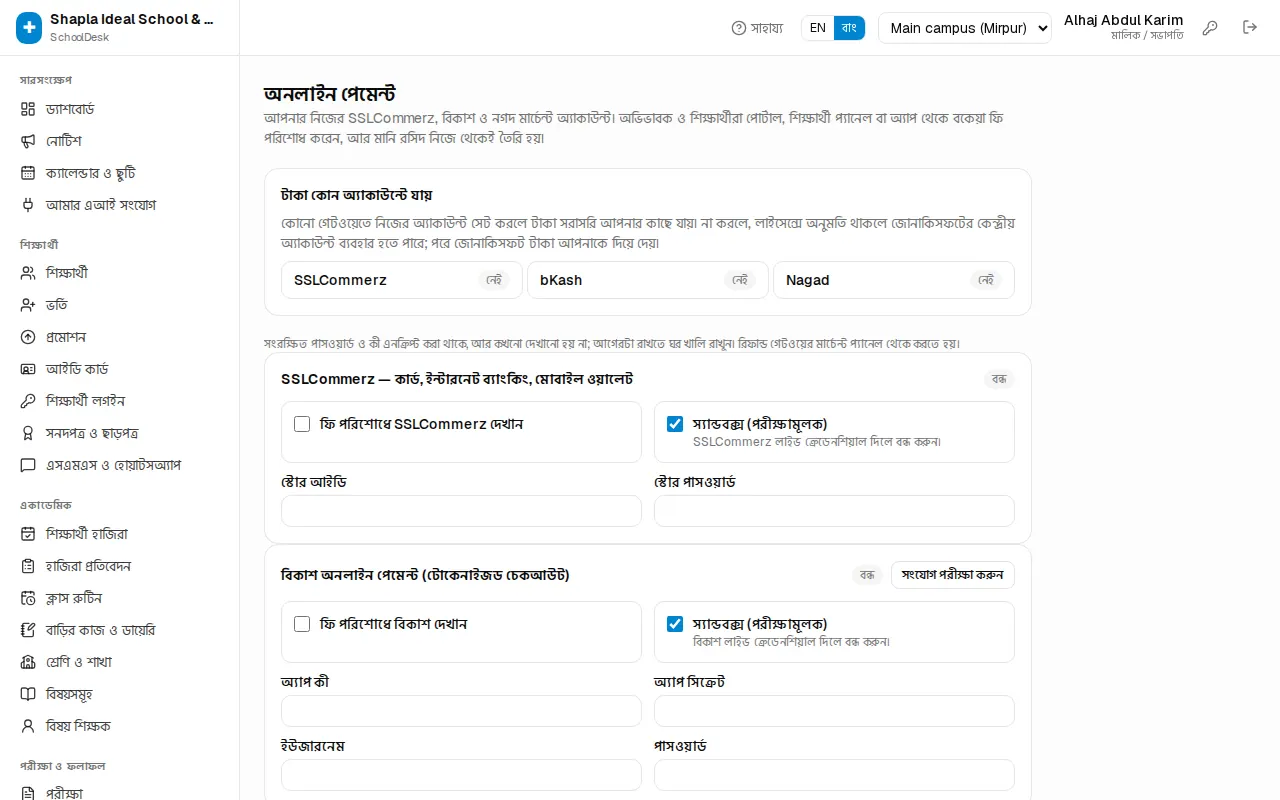Click the SSLCommerz স্টোর পাসওয়ার্ড input field
The width and height of the screenshot is (1280, 800).
[834, 511]
